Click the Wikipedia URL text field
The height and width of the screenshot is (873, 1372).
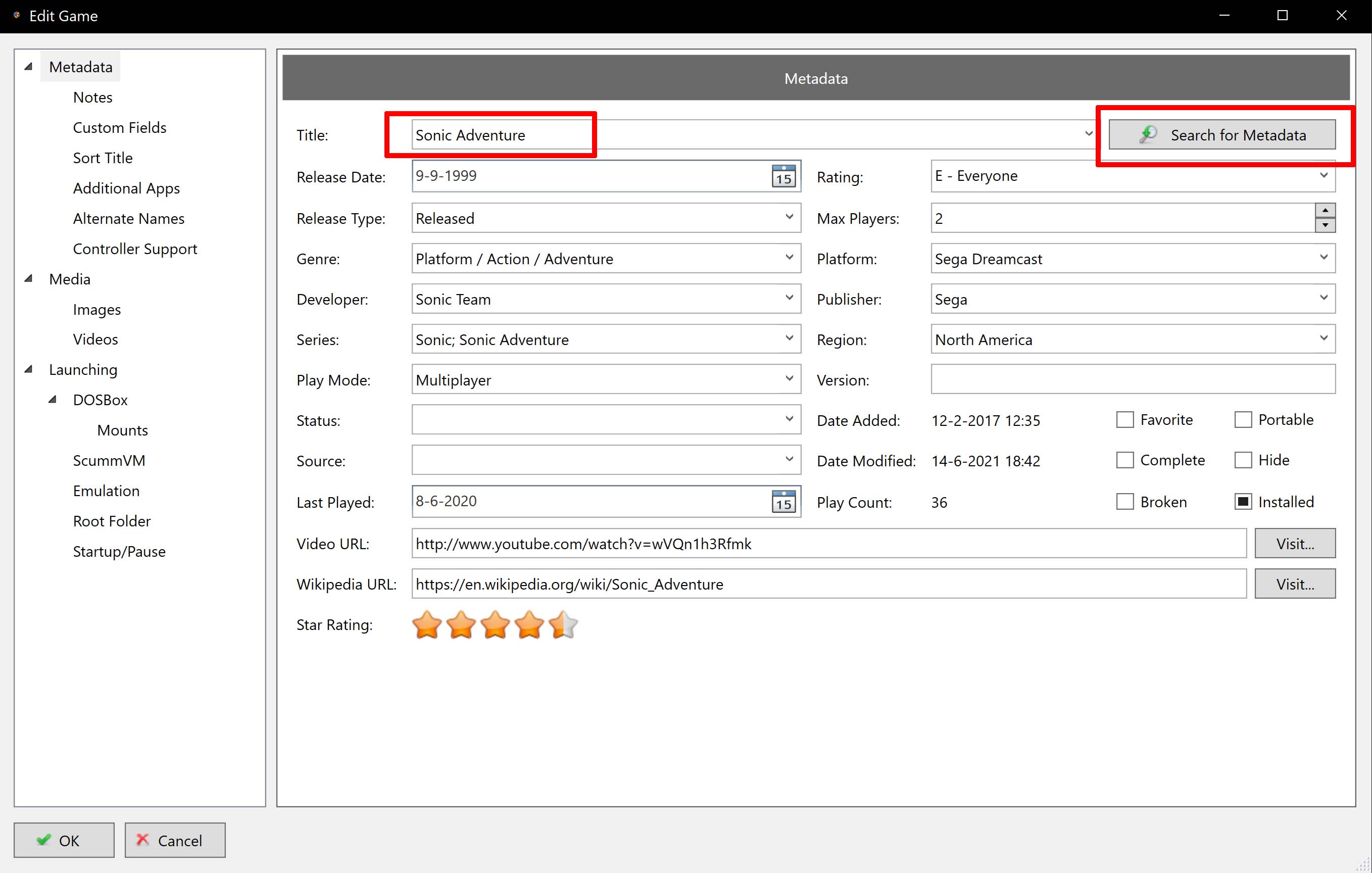point(829,584)
